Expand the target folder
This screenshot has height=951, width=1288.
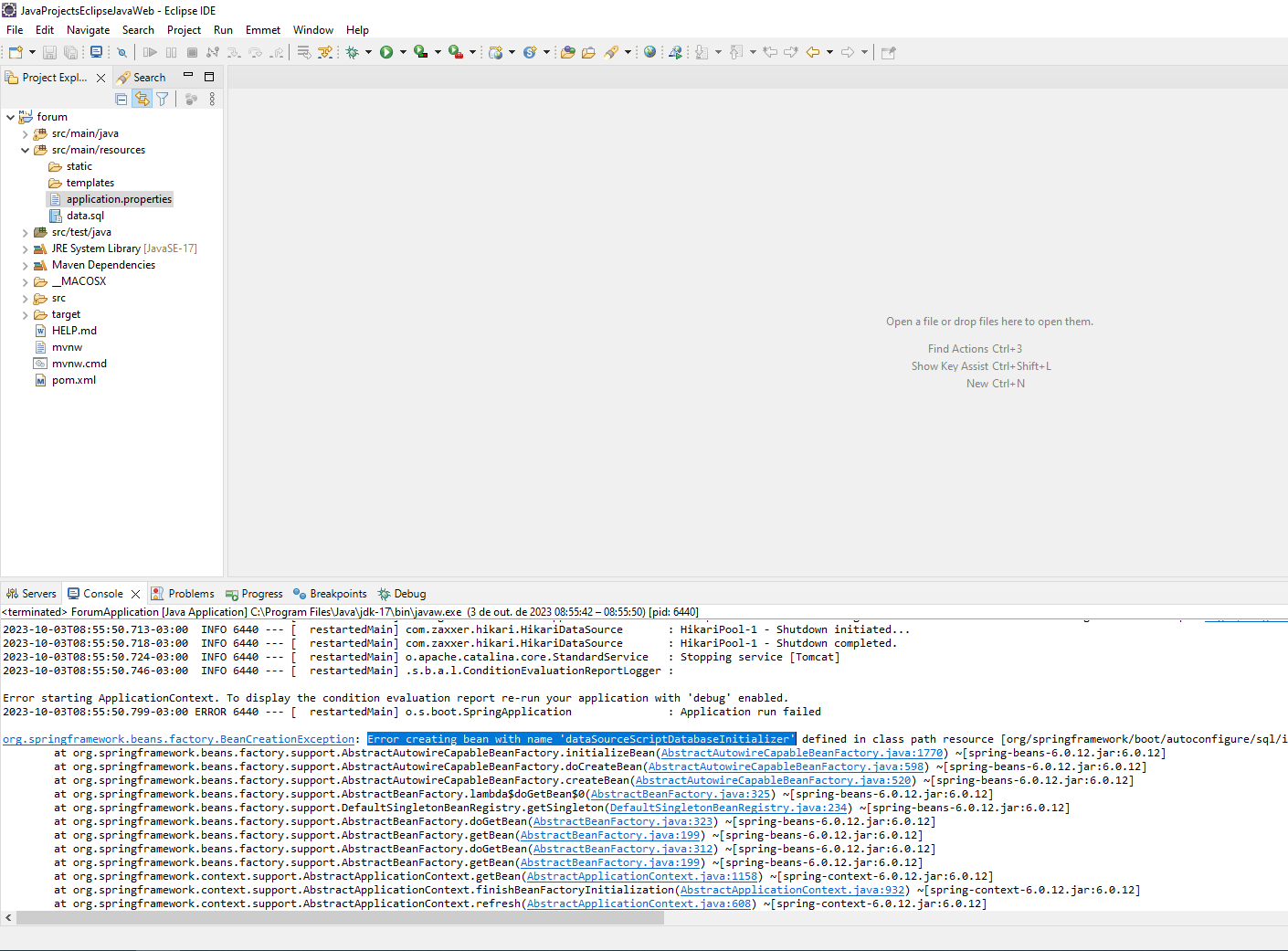(25, 314)
